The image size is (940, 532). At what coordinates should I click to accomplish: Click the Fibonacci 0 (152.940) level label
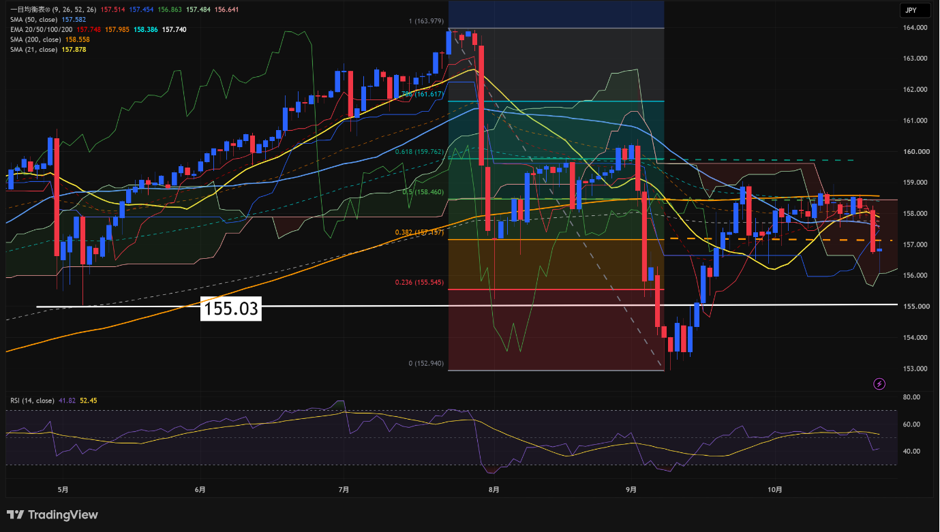[x=426, y=363]
